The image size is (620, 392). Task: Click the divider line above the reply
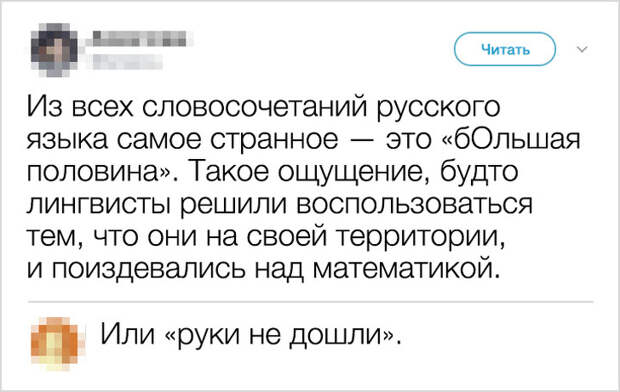(310, 302)
